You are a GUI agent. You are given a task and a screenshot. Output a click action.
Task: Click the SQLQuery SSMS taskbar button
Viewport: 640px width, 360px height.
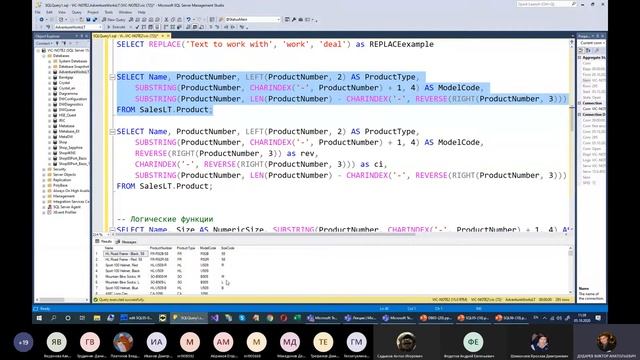189,318
